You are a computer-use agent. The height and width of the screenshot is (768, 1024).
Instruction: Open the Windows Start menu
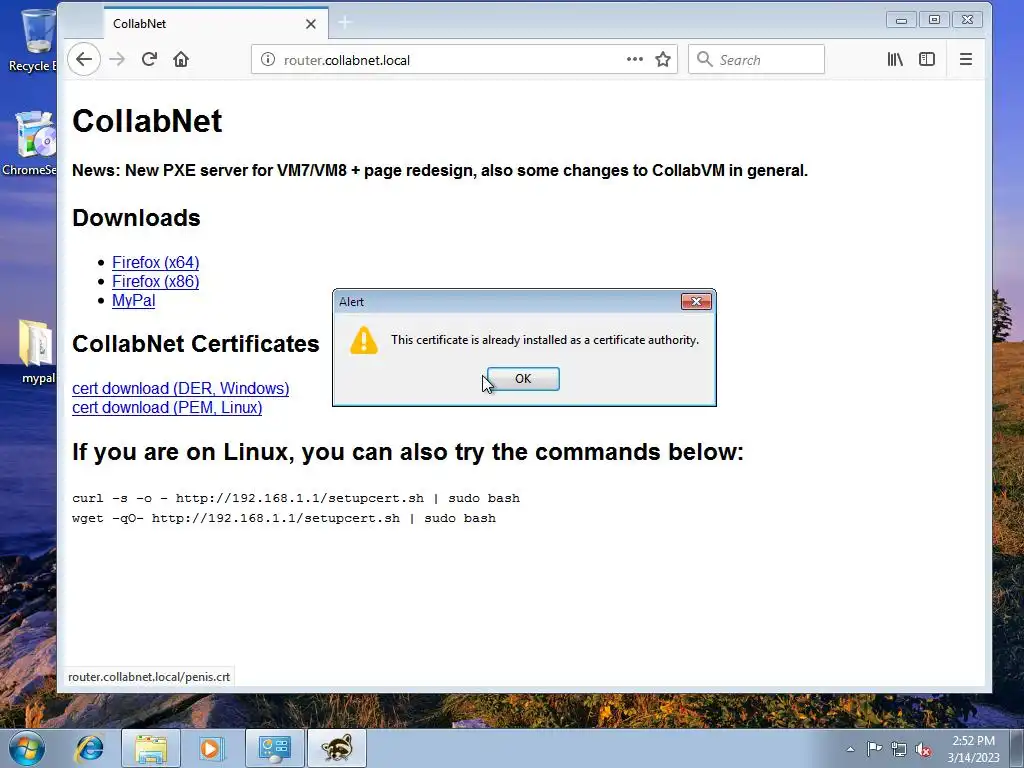(27, 748)
